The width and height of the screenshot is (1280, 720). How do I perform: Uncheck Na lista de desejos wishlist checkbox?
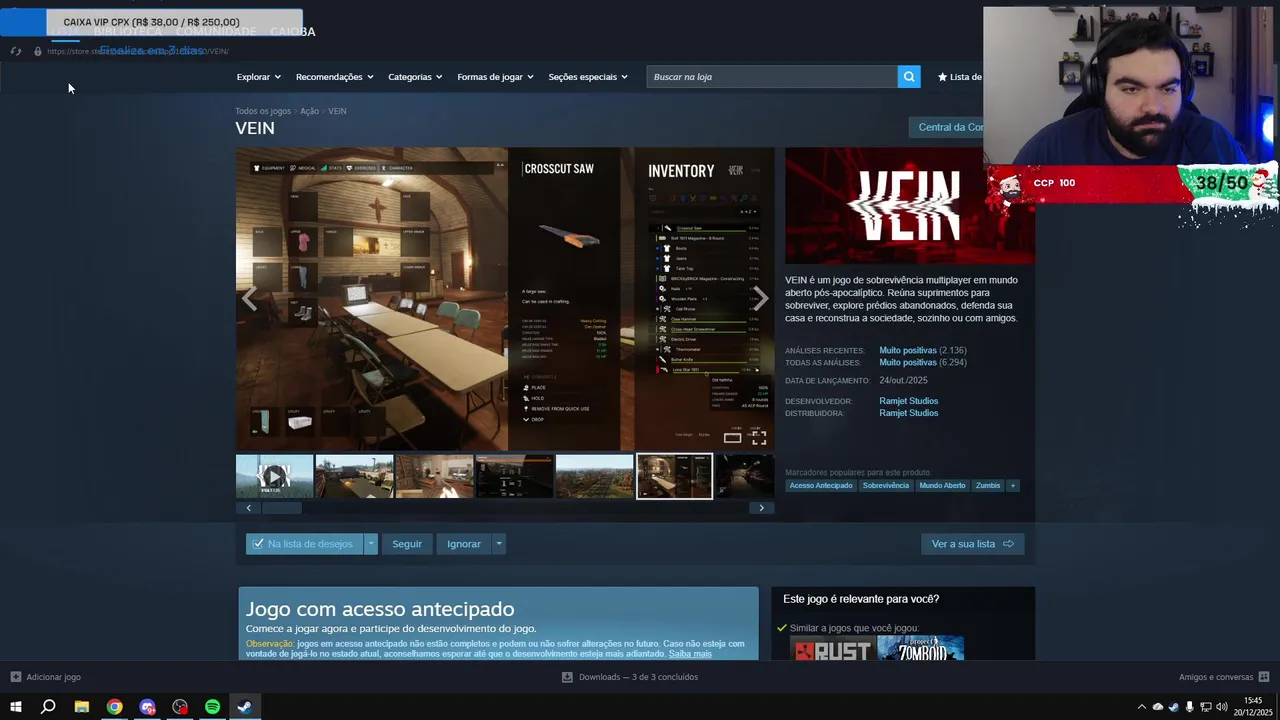pyautogui.click(x=258, y=544)
